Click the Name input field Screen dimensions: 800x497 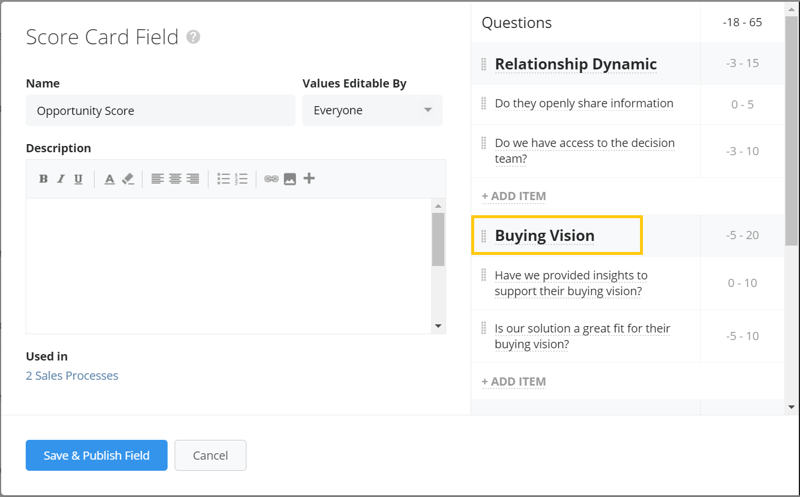[x=160, y=110]
